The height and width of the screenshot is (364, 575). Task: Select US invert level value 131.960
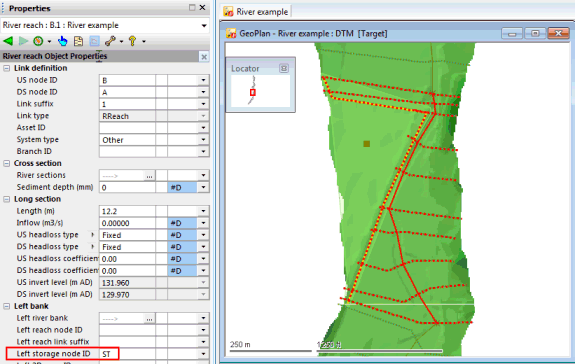pyautogui.click(x=127, y=283)
